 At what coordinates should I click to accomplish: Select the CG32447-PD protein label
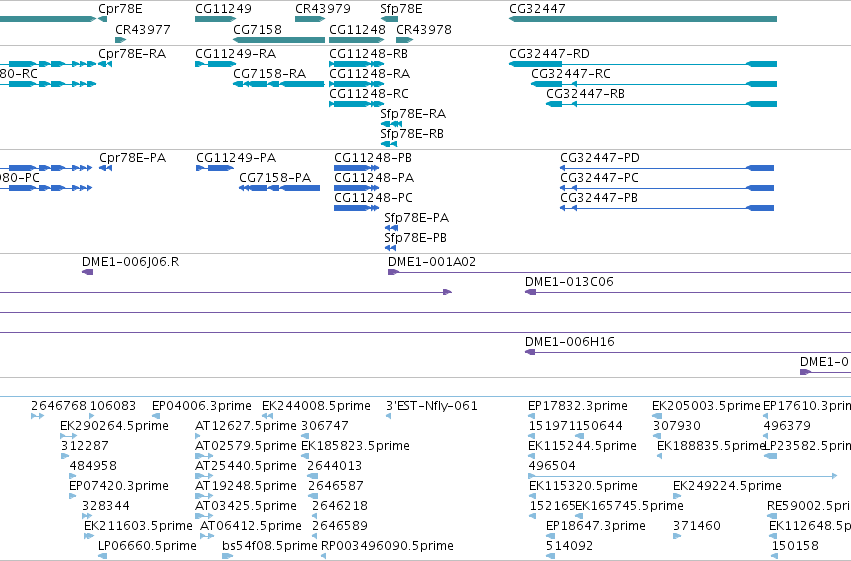pyautogui.click(x=600, y=158)
